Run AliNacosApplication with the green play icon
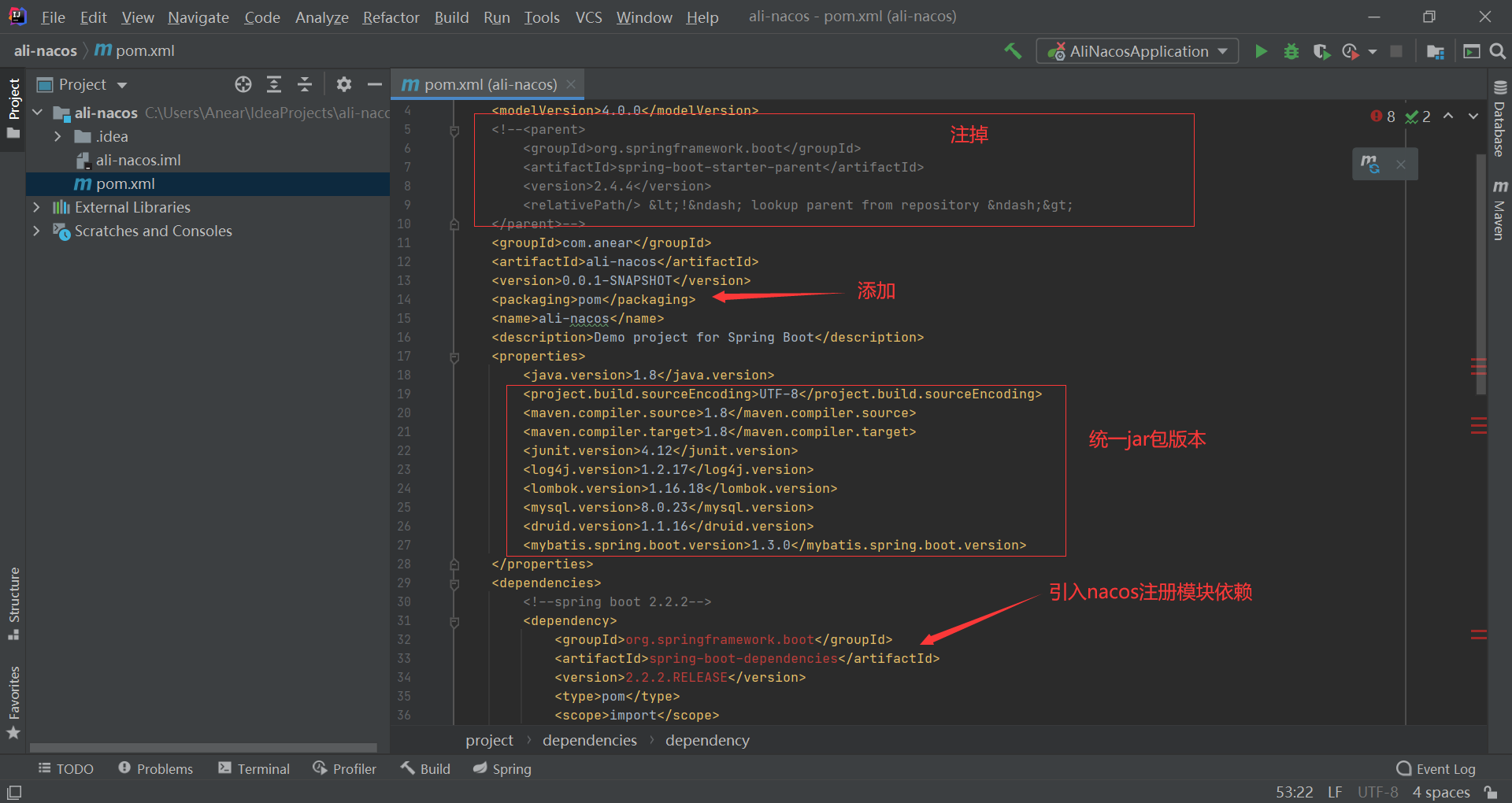Viewport: 1512px width, 803px height. pyautogui.click(x=1261, y=51)
